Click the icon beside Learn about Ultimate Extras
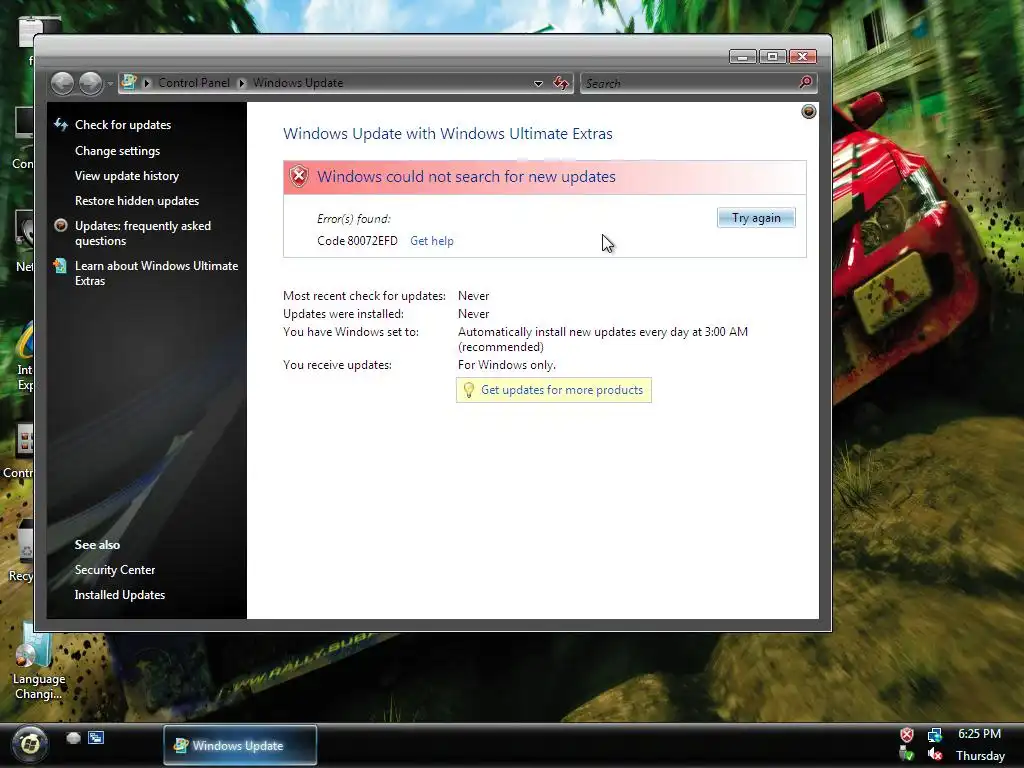The height and width of the screenshot is (768, 1024). click(60, 266)
